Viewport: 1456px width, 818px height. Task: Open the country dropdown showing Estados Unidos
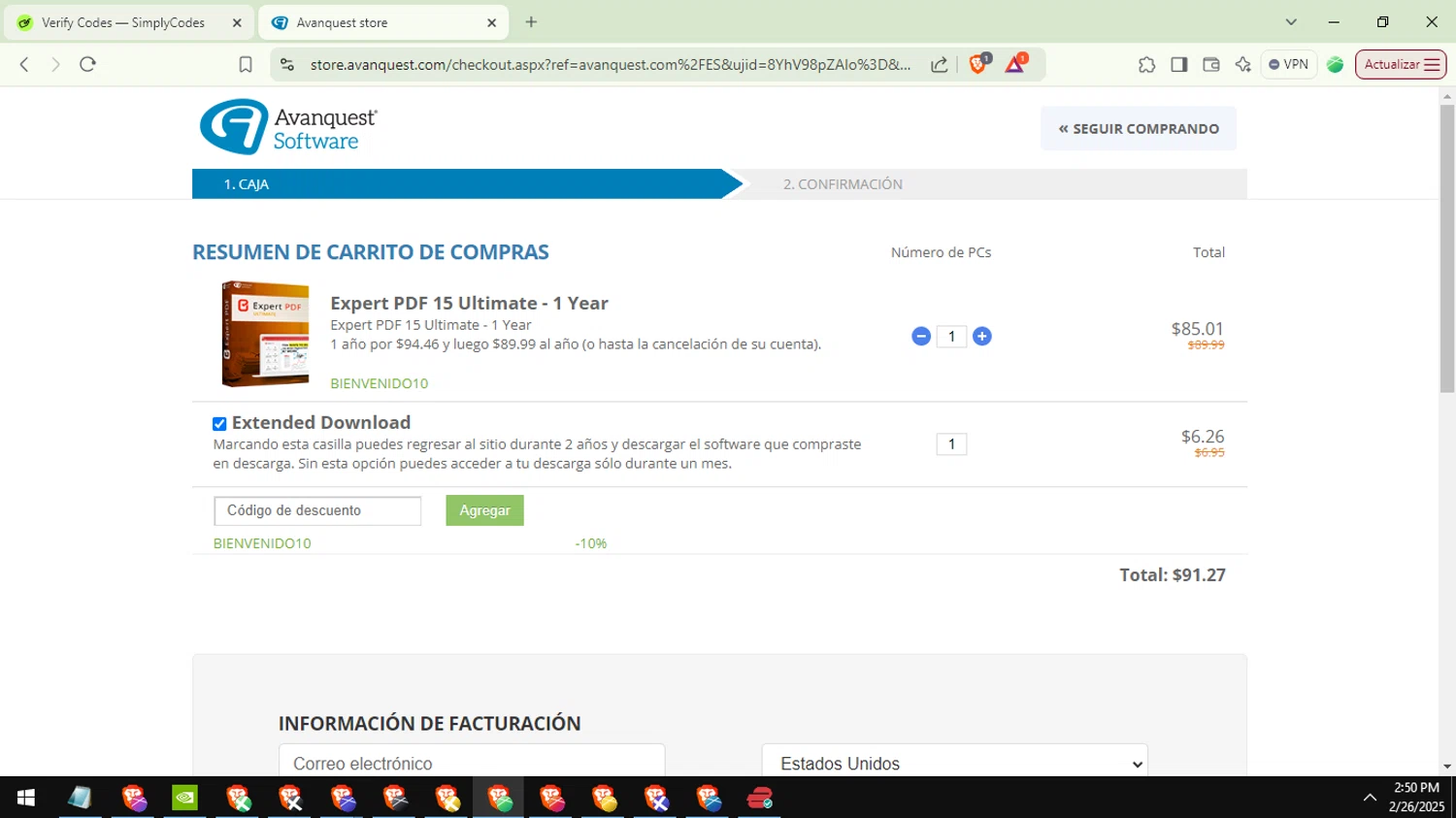pyautogui.click(x=955, y=764)
